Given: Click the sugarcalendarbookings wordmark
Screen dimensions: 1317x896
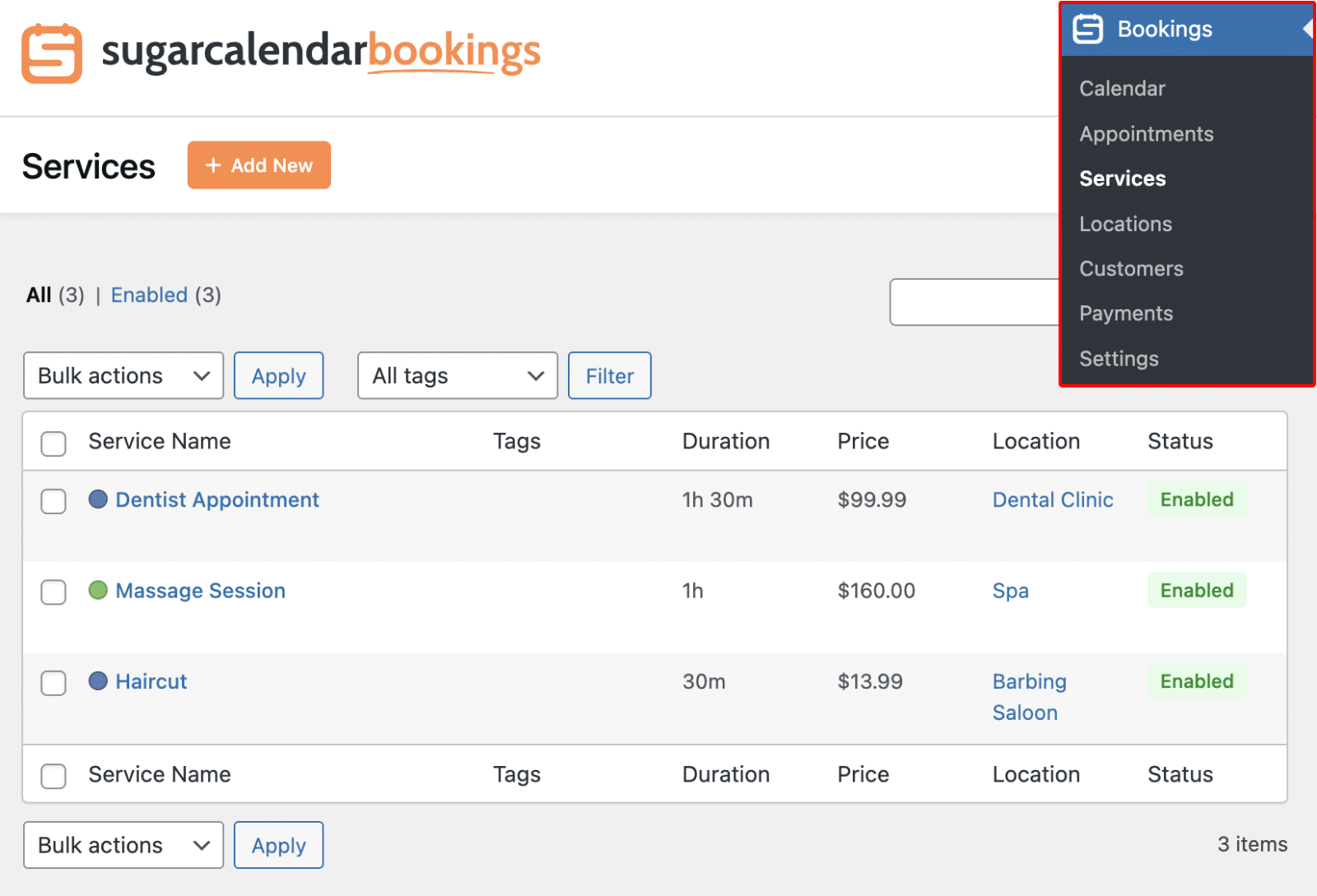Looking at the screenshot, I should pyautogui.click(x=321, y=53).
